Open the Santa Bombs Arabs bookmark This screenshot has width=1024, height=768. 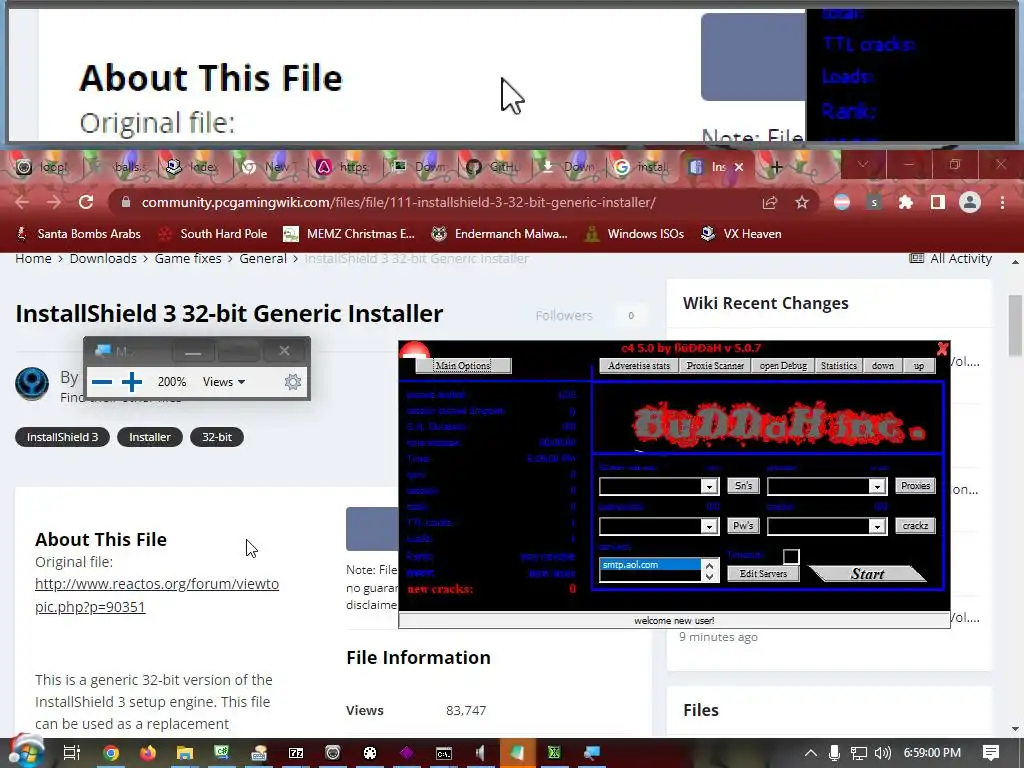point(78,234)
